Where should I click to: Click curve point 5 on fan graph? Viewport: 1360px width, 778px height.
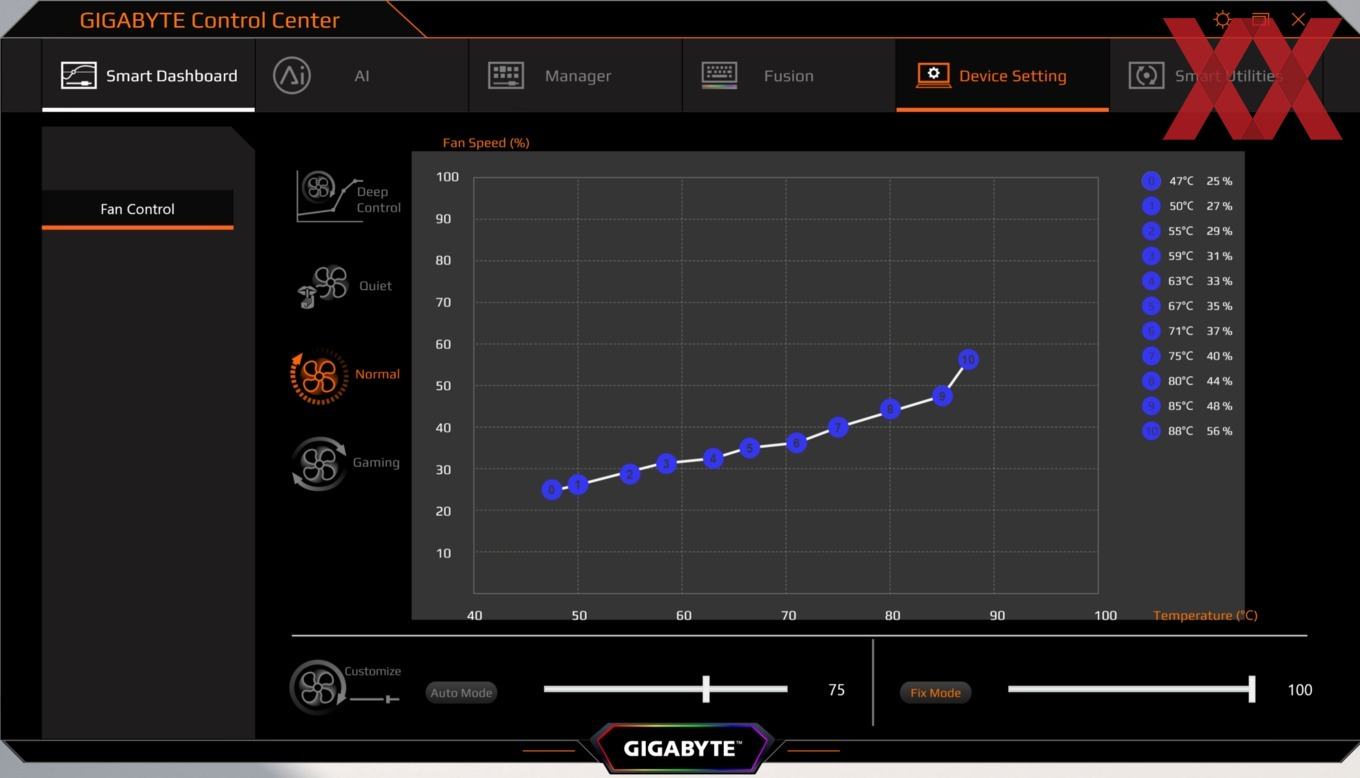click(x=750, y=448)
